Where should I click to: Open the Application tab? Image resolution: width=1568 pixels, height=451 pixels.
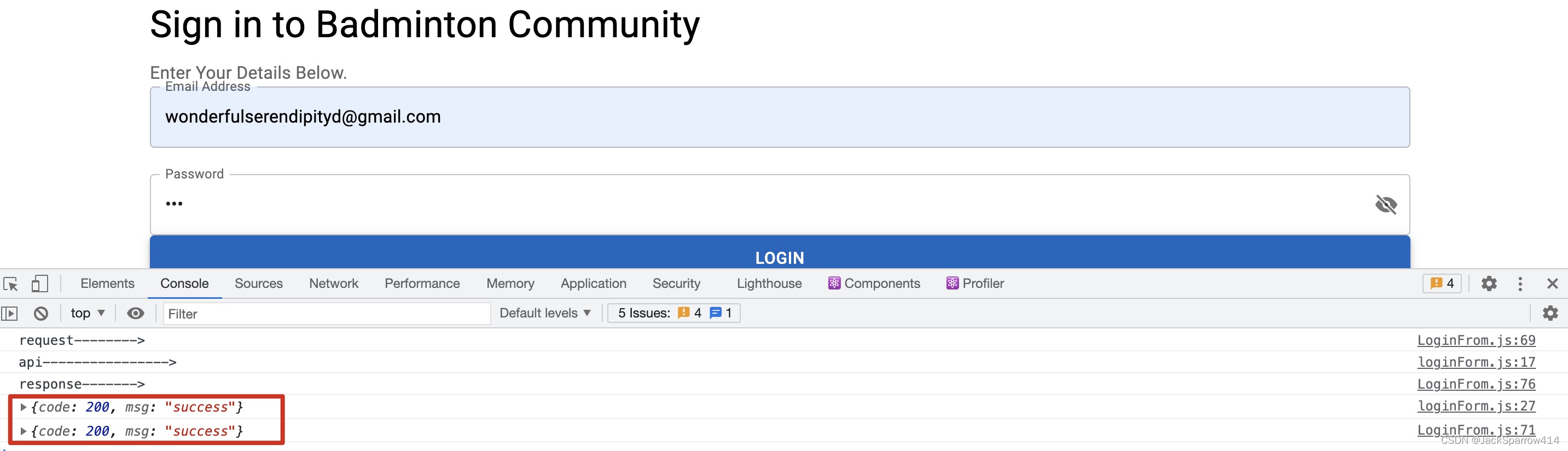(x=593, y=284)
